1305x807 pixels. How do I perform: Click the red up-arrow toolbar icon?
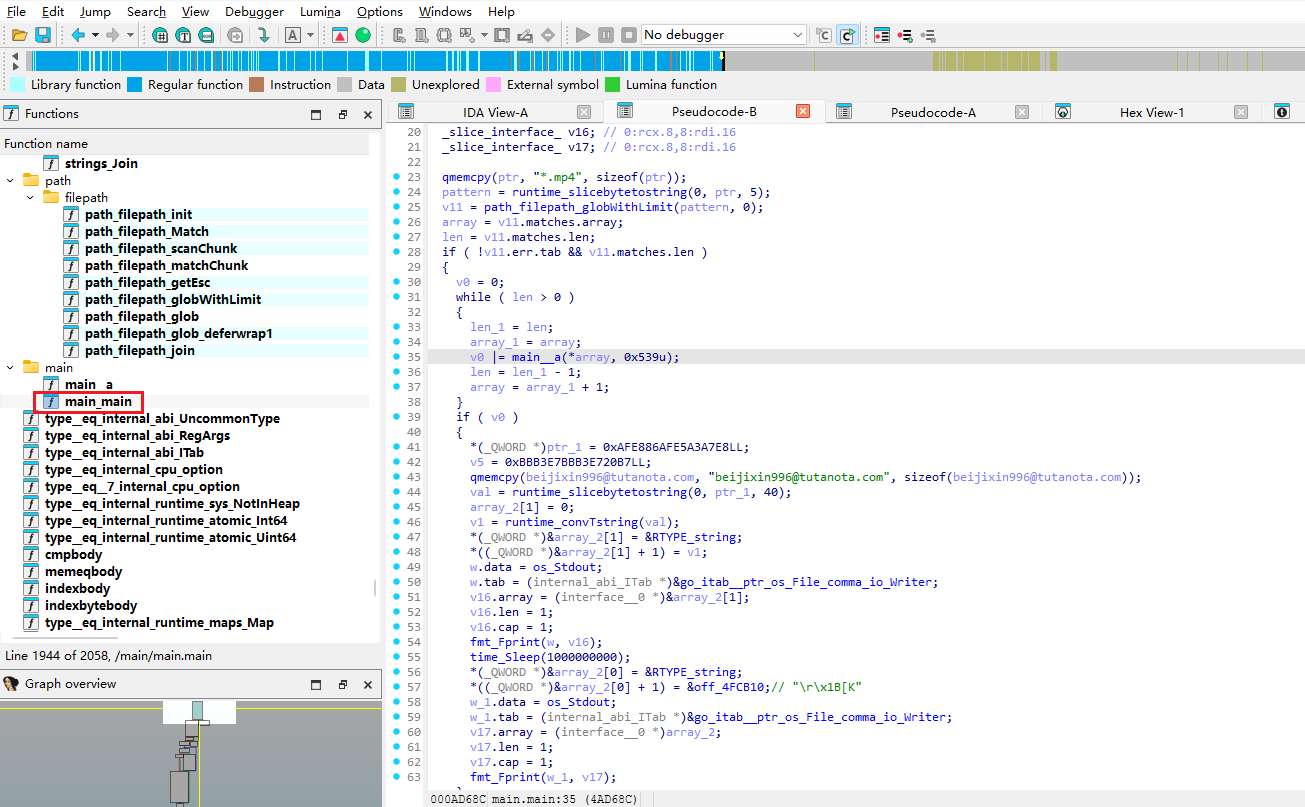340,35
